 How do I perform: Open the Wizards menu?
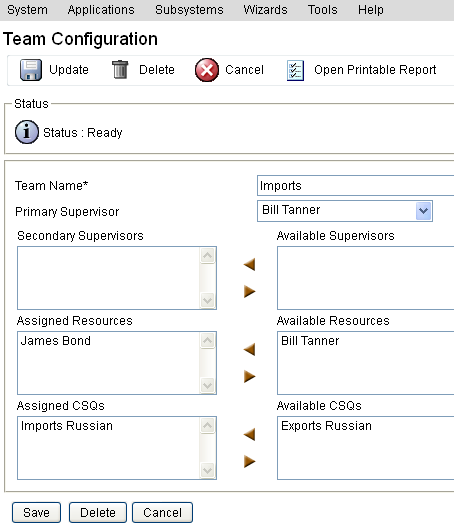point(265,10)
